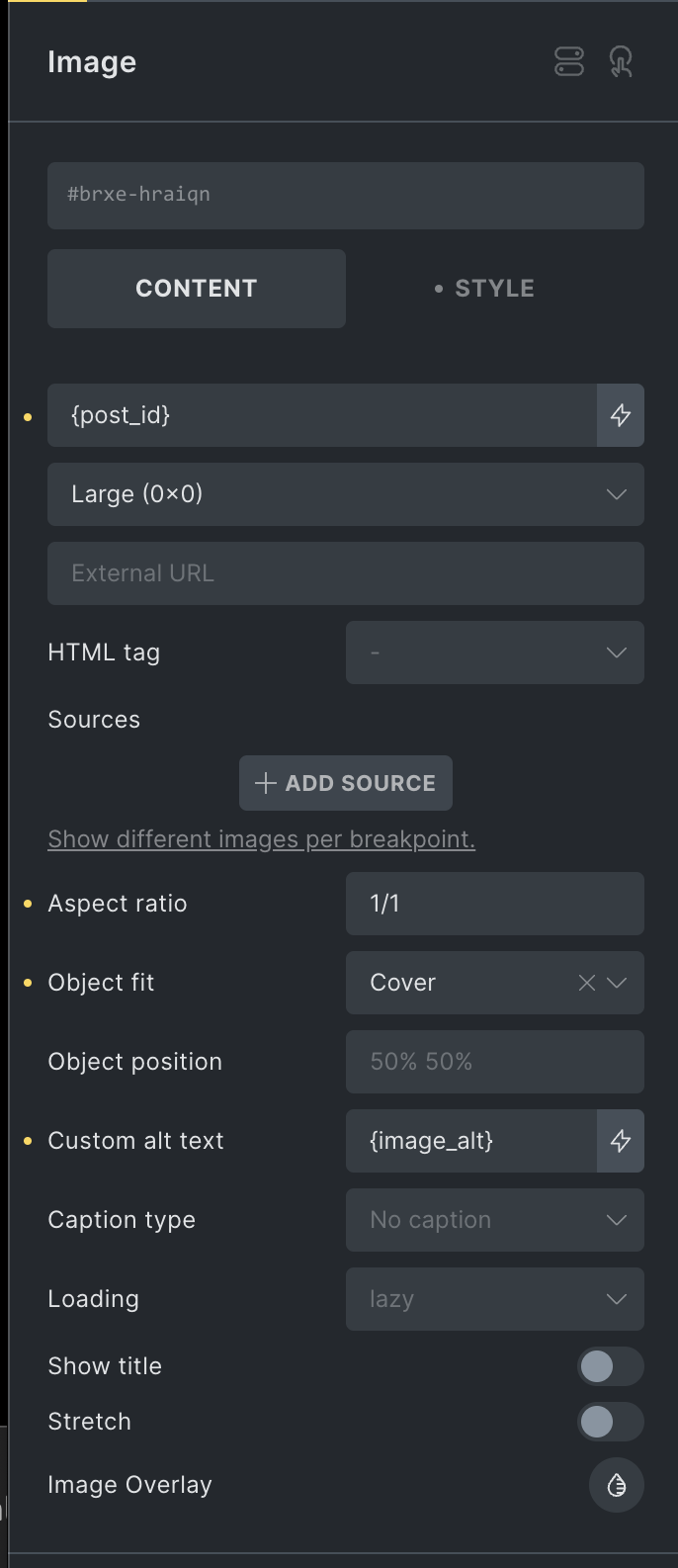This screenshot has width=678, height=1568.
Task: Clear the Object fit Cover value
Action: [x=587, y=983]
